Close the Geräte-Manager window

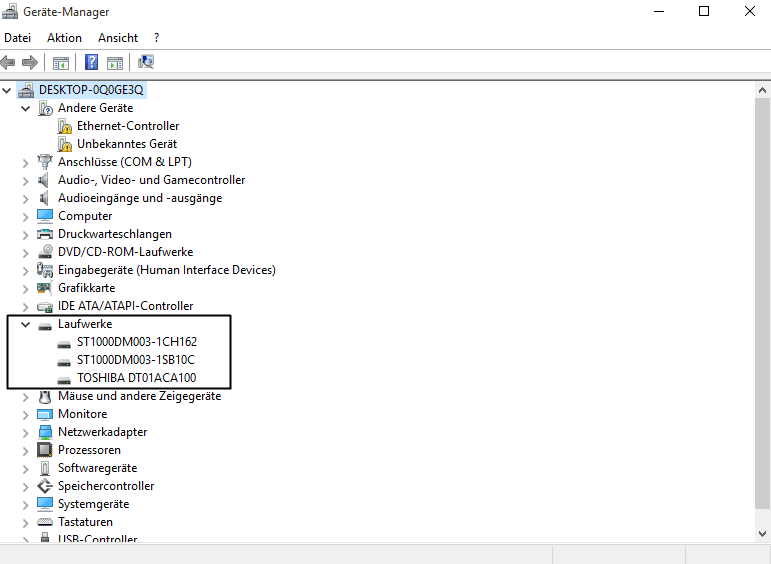pos(749,11)
